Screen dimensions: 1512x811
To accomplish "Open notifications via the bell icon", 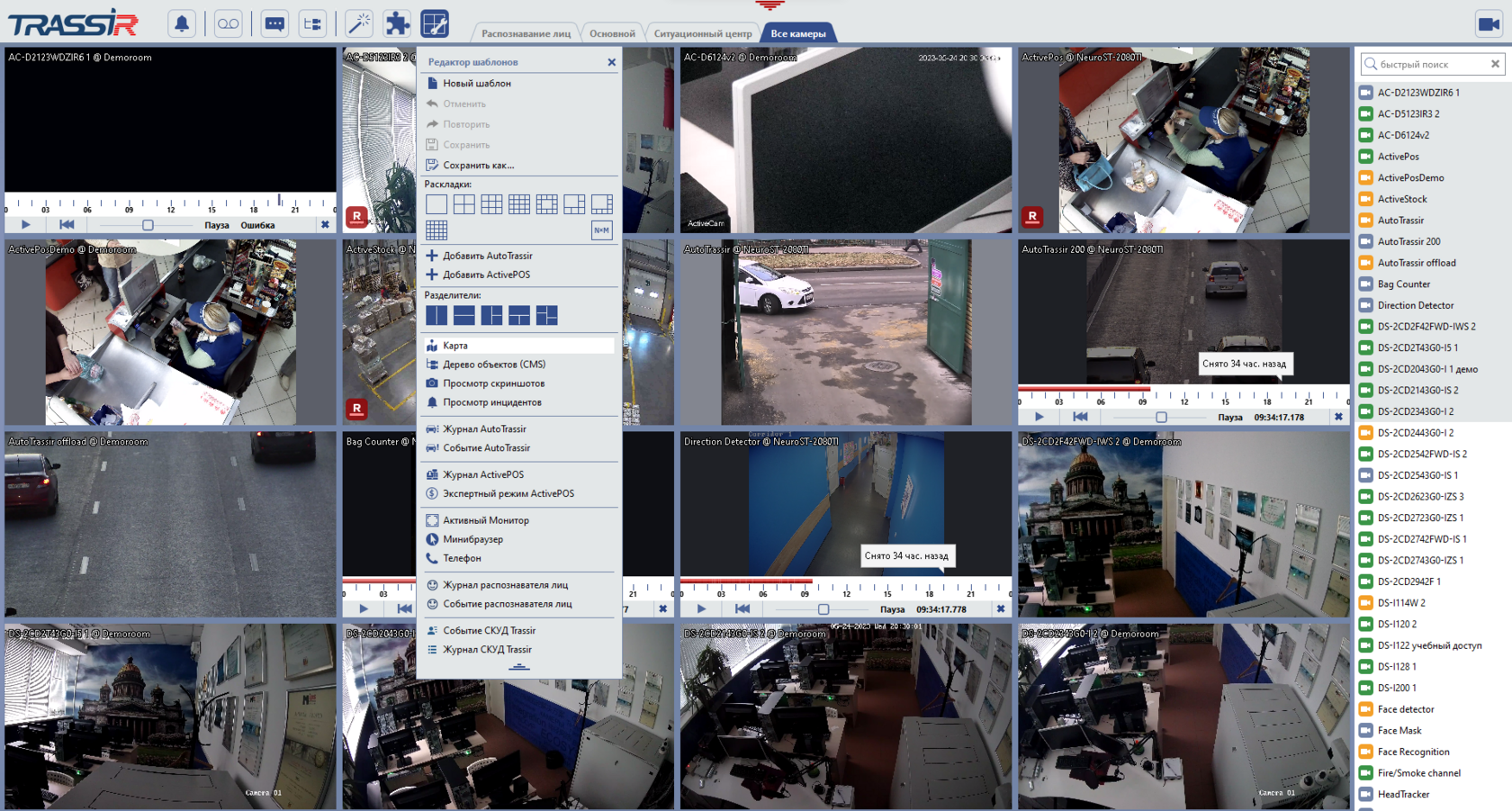I will [182, 23].
